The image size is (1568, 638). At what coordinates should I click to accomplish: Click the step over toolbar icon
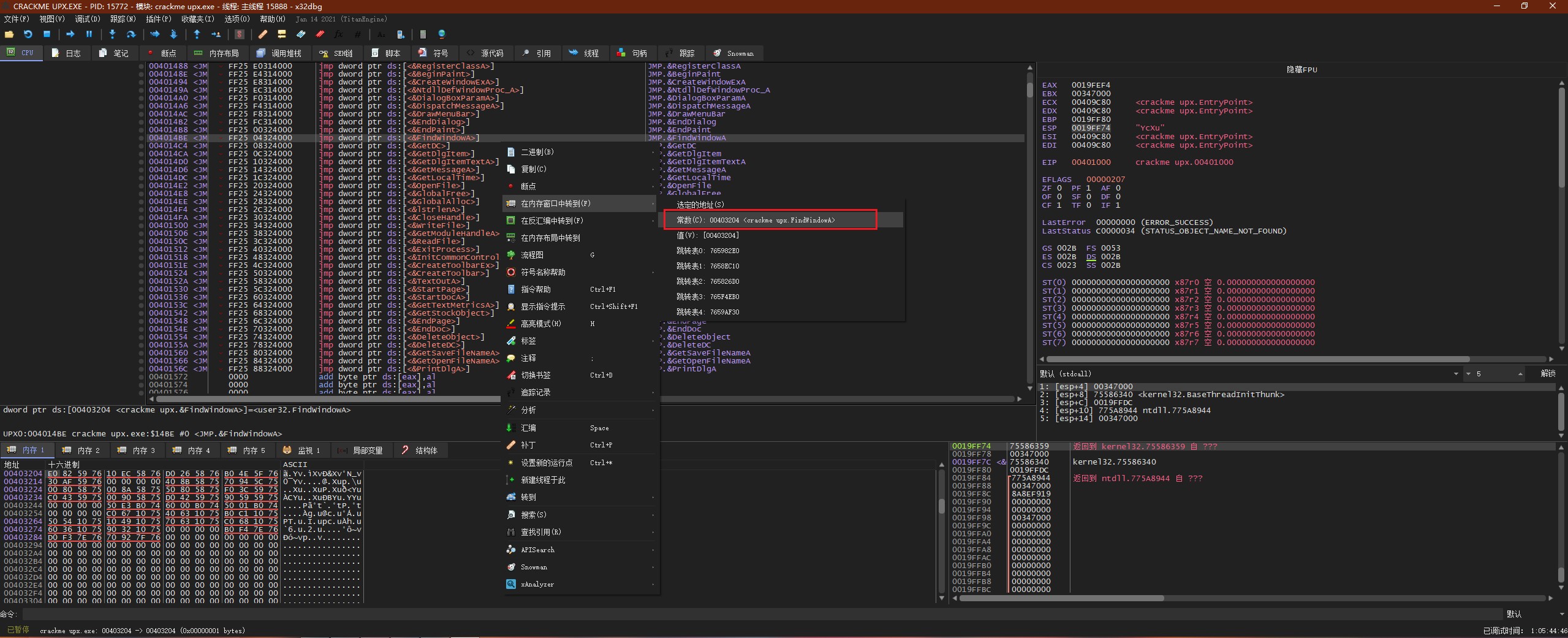[131, 34]
